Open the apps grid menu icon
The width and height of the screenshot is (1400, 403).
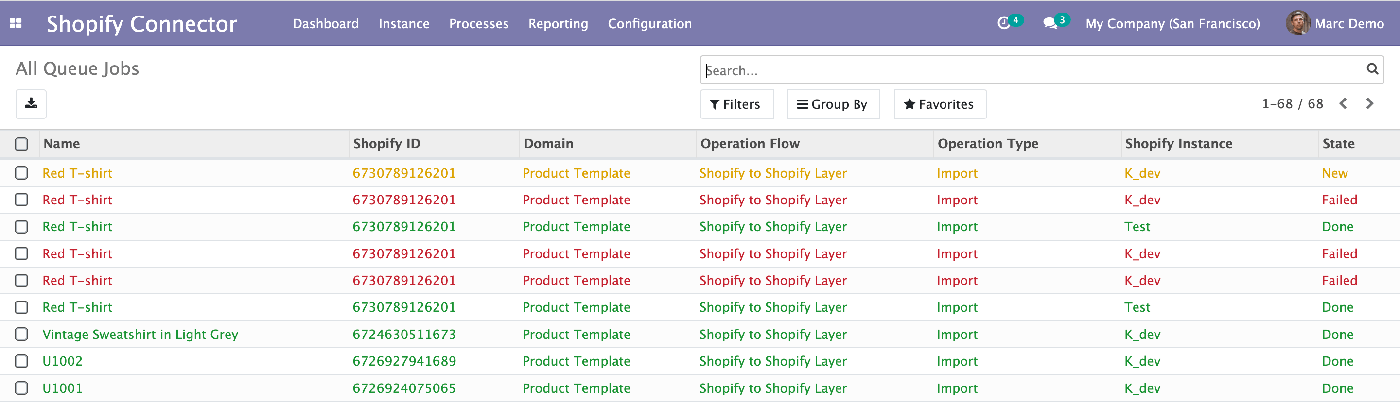tap(15, 23)
